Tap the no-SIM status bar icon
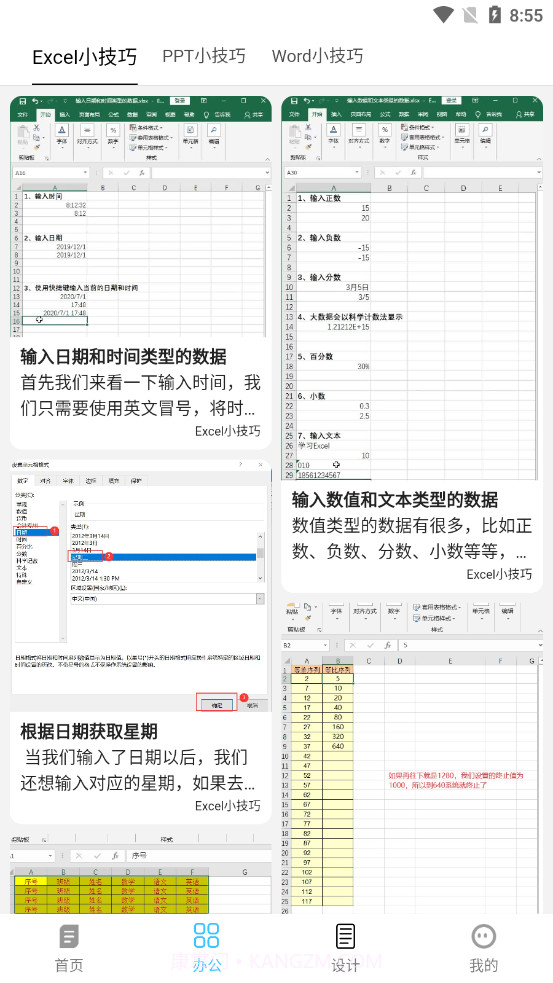The image size is (553, 983). point(470,15)
